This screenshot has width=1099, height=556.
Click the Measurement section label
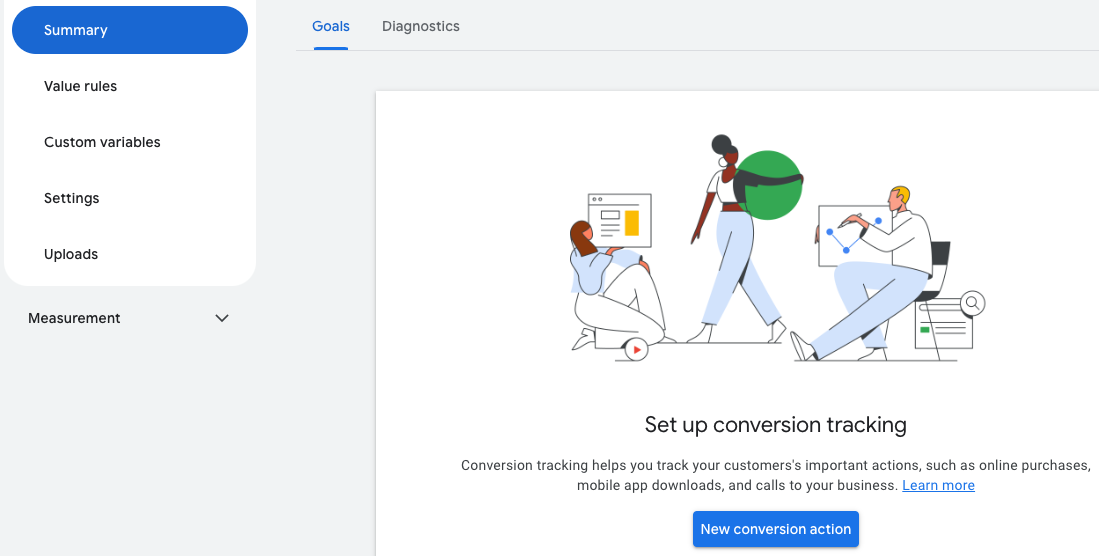tap(74, 318)
